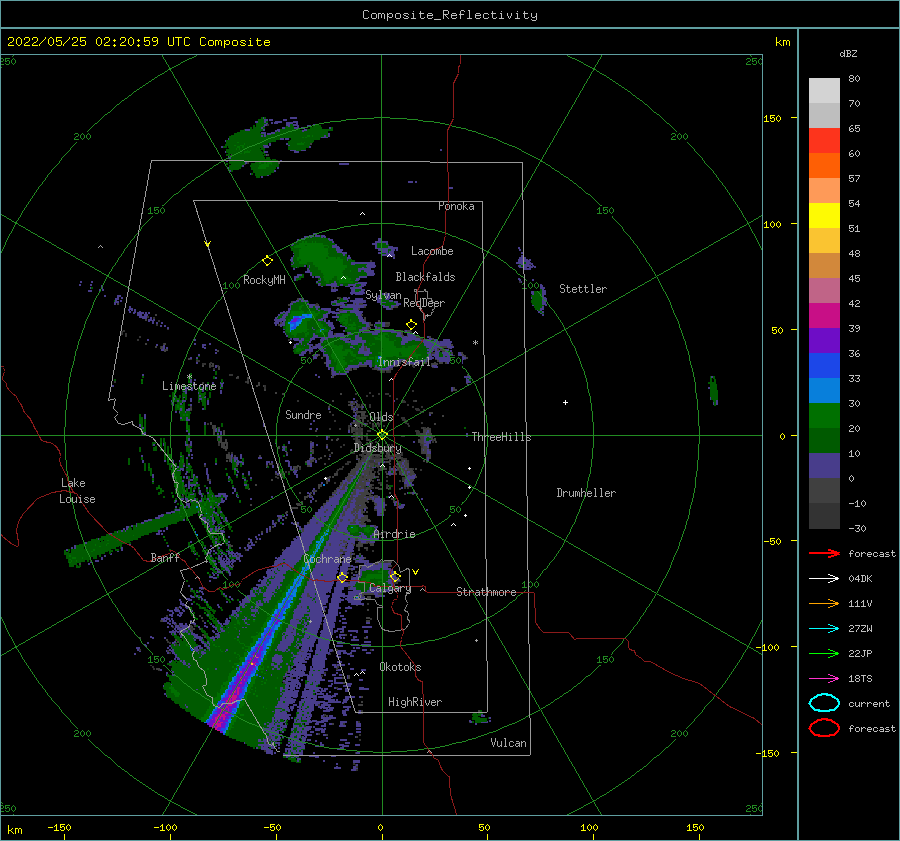
Task: Click the ThreeHills label
Action: [502, 437]
